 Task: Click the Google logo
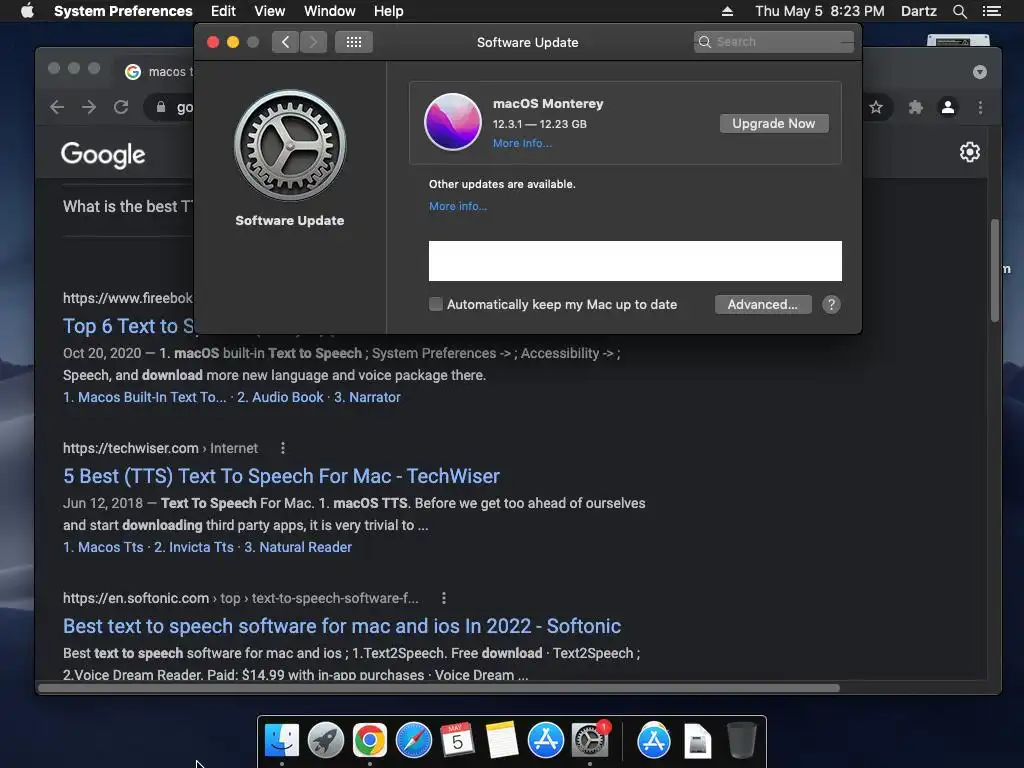(x=103, y=155)
